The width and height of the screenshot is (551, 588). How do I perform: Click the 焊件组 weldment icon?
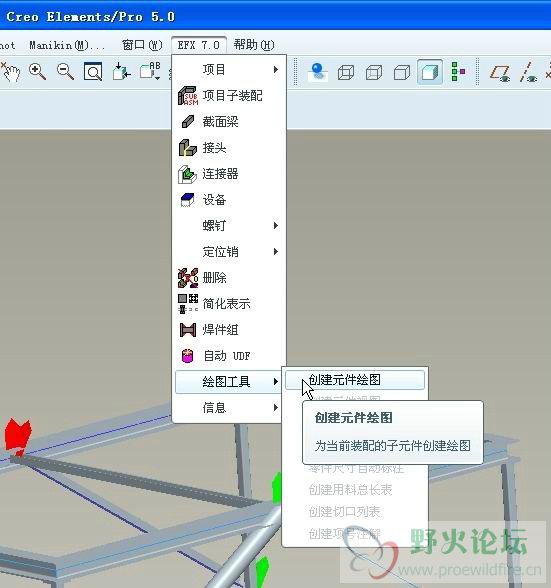coord(188,330)
